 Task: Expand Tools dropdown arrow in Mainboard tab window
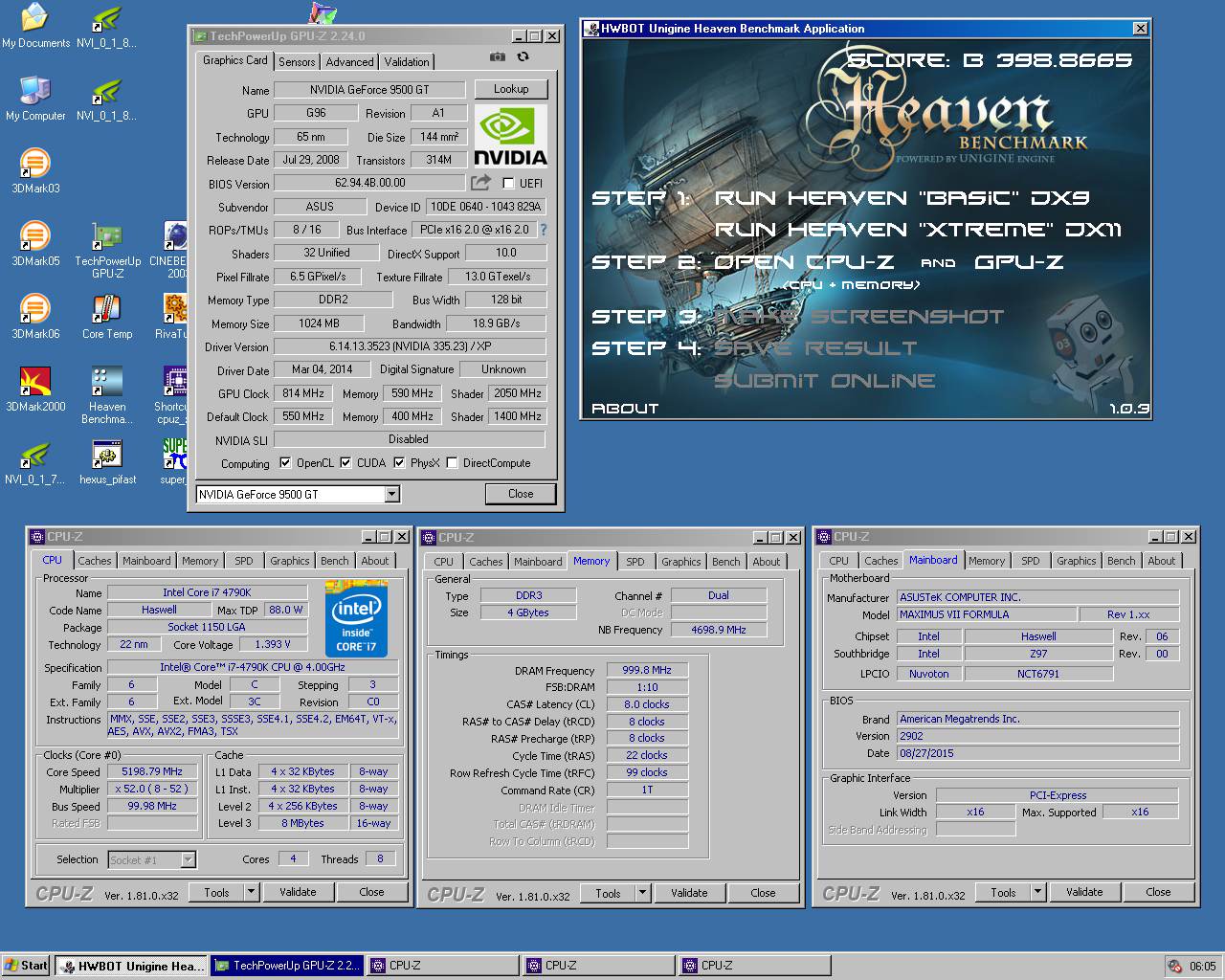point(1038,892)
